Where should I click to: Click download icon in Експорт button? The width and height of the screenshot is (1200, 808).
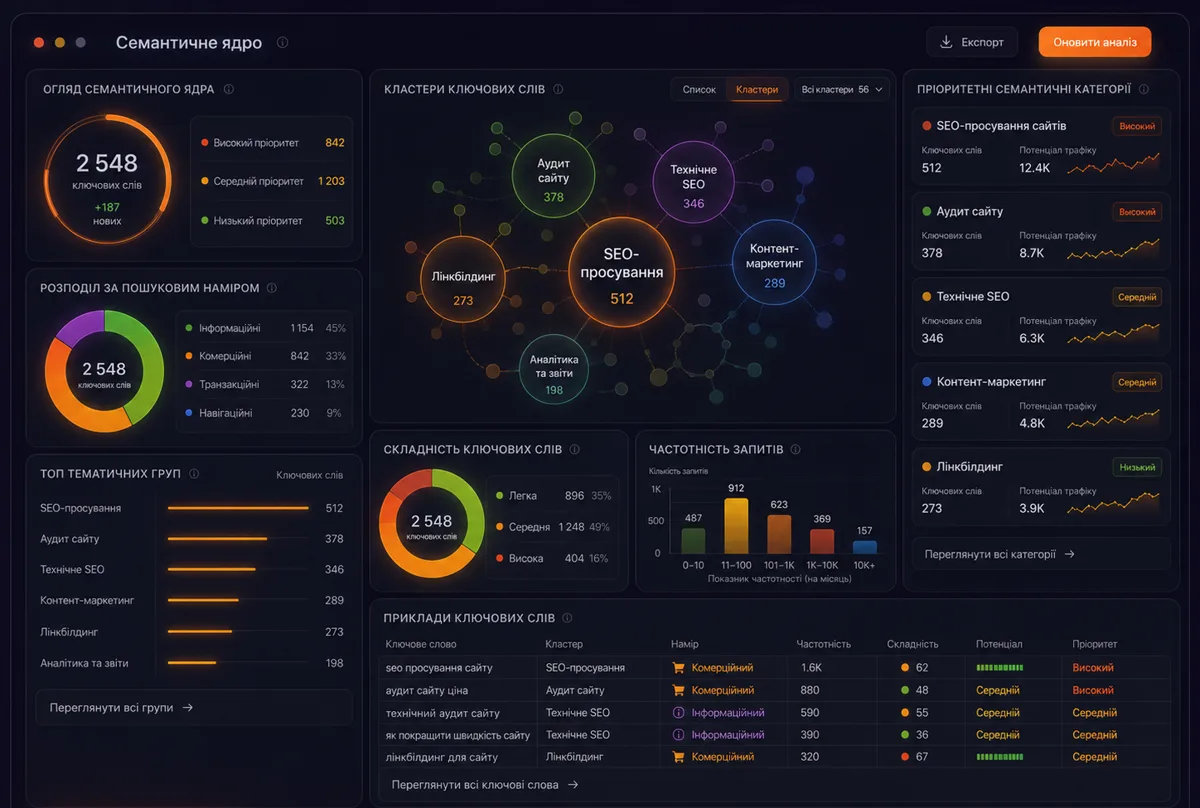pyautogui.click(x=946, y=42)
